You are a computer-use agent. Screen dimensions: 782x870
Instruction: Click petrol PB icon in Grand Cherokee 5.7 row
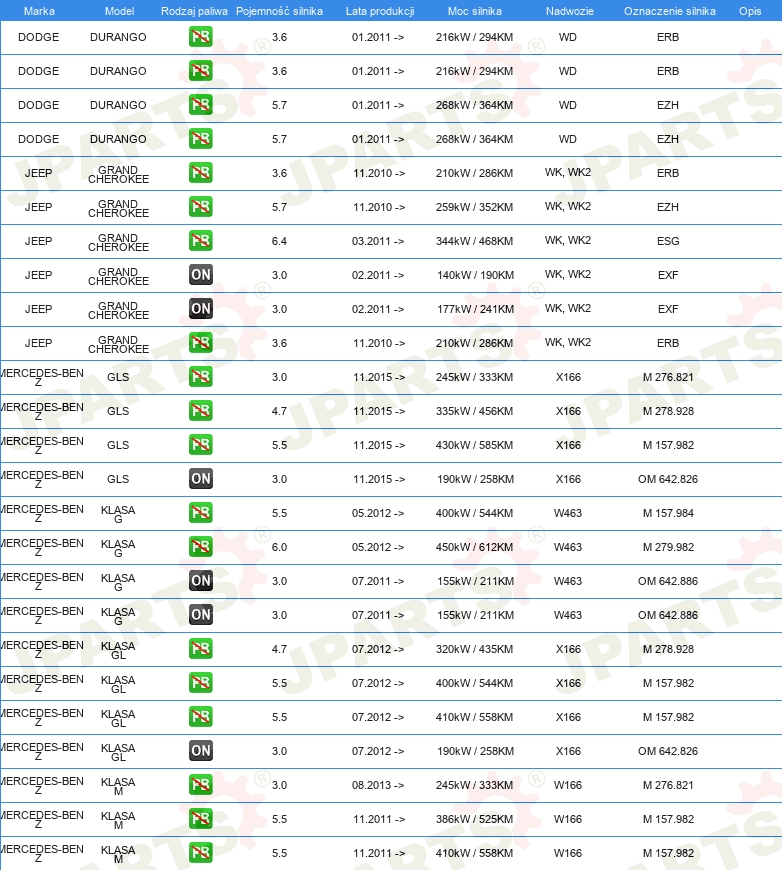click(x=200, y=207)
